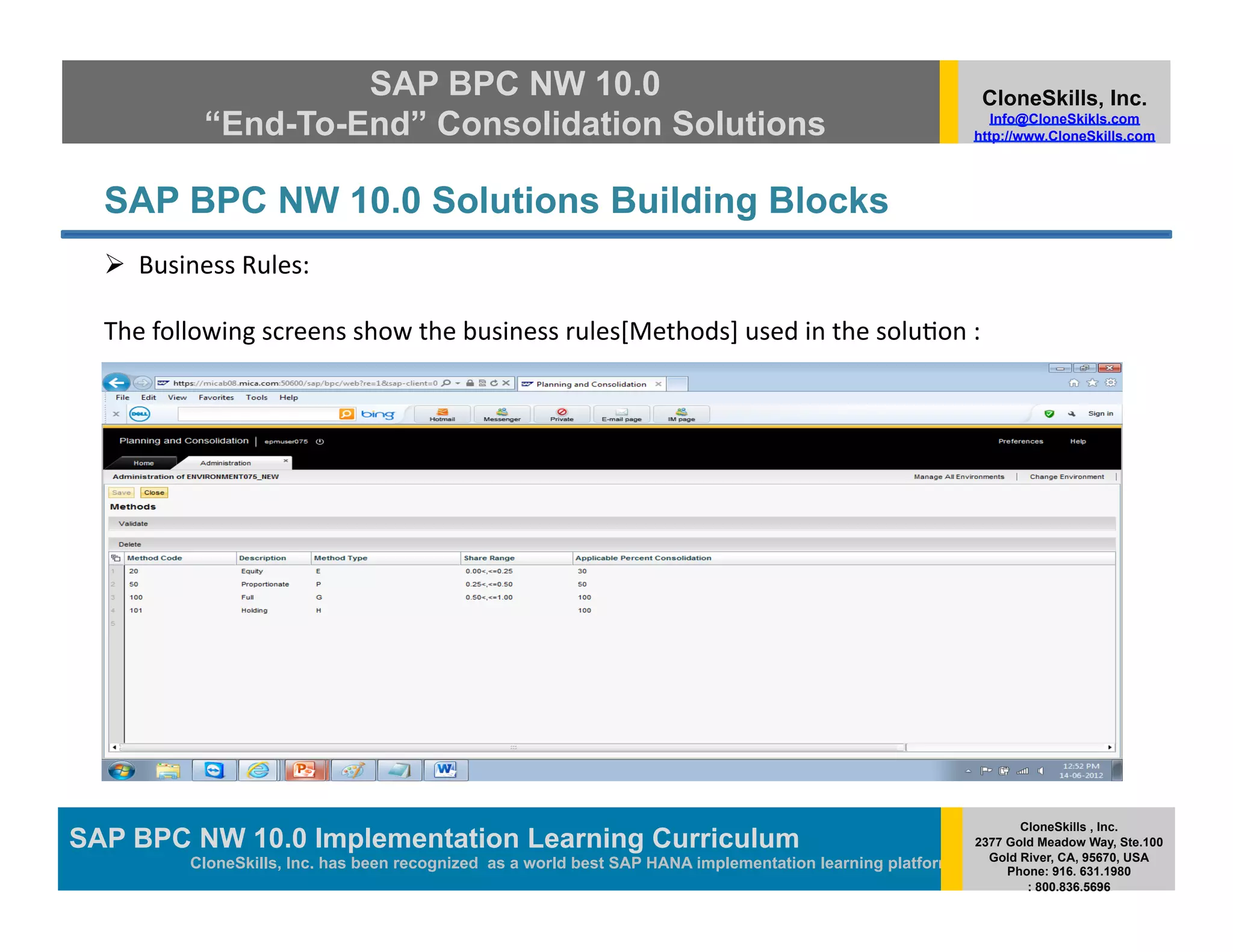This screenshot has height=952, width=1233.
Task: Click the refresh page icon
Action: [494, 383]
